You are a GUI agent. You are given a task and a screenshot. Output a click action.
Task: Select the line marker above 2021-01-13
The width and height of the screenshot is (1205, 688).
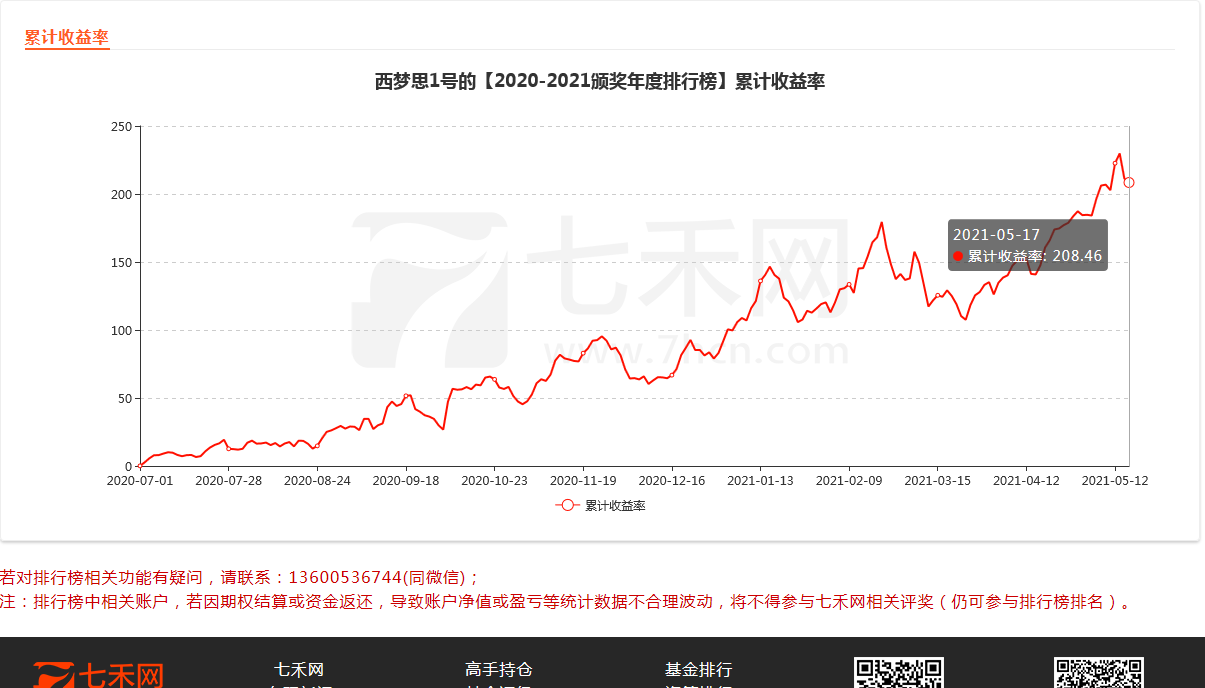point(760,281)
